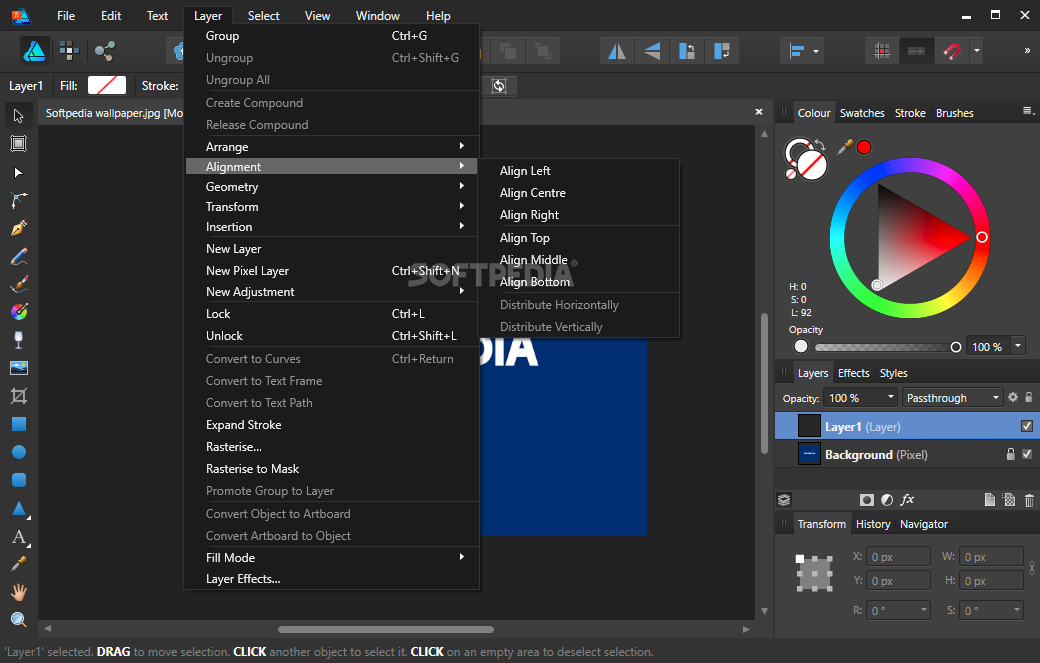Screen dimensions: 1040x663
Task: Select the Move tool arrow
Action: pyautogui.click(x=19, y=116)
